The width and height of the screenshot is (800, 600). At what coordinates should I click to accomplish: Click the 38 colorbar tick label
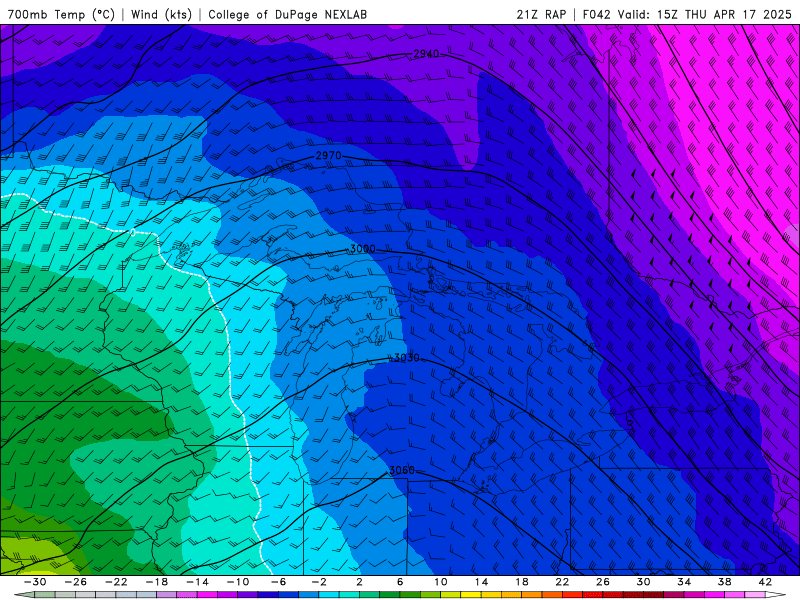coord(724,582)
